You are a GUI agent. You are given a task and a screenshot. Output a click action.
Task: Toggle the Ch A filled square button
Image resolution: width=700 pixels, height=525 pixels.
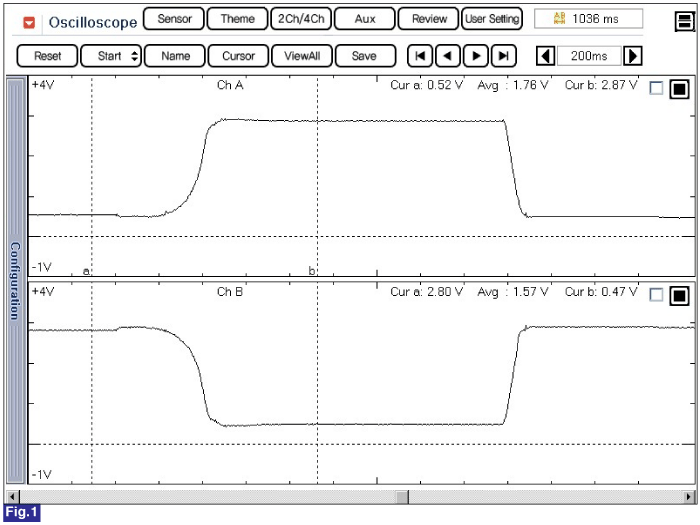[x=679, y=89]
